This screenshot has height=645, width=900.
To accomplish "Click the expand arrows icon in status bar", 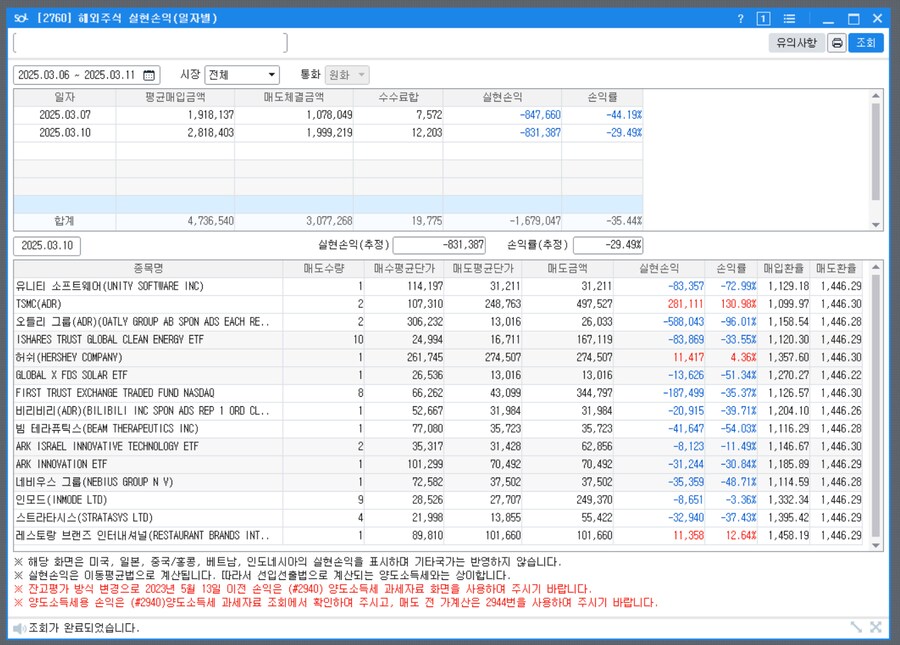I will [x=875, y=627].
